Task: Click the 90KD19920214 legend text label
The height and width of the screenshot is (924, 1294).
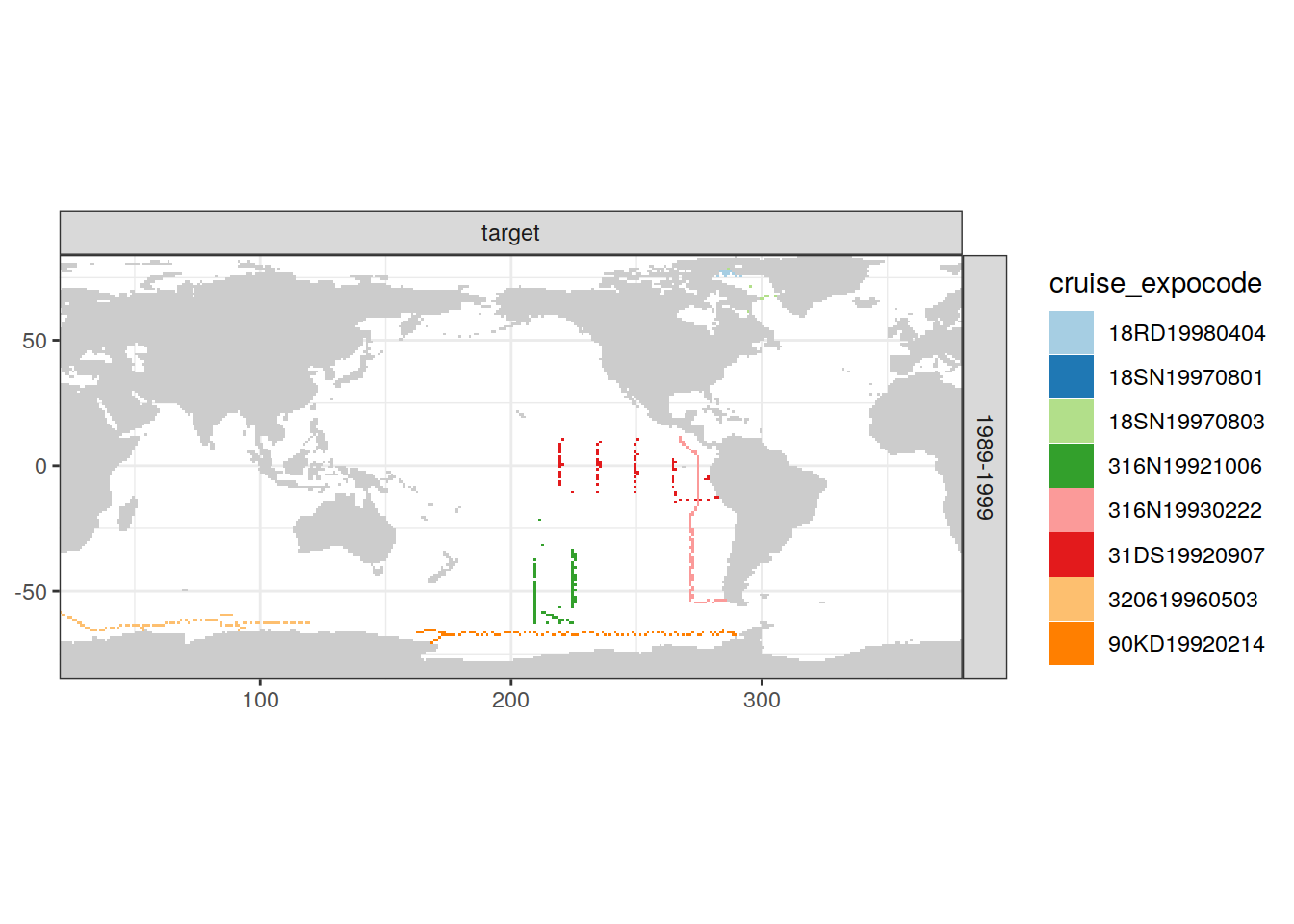Action: (1185, 644)
